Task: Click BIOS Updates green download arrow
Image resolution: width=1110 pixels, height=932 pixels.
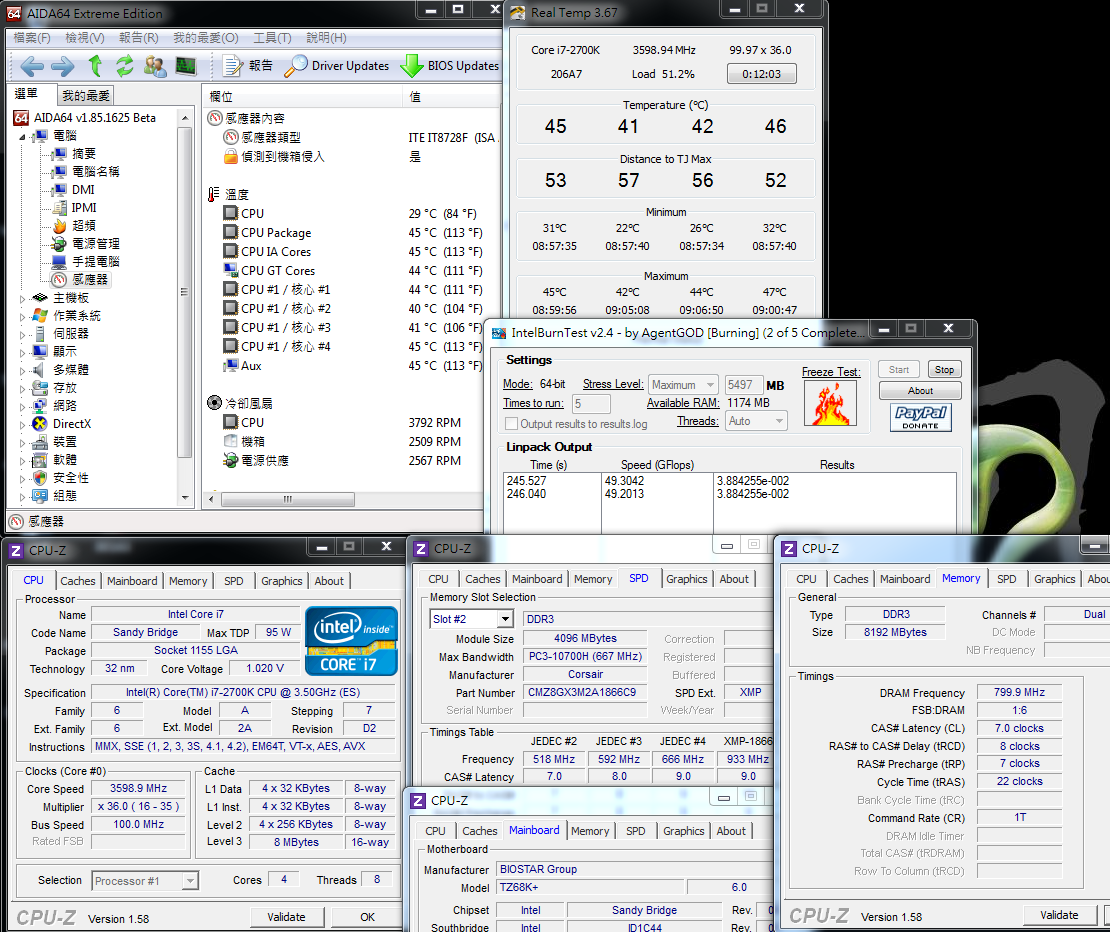Action: tap(411, 66)
